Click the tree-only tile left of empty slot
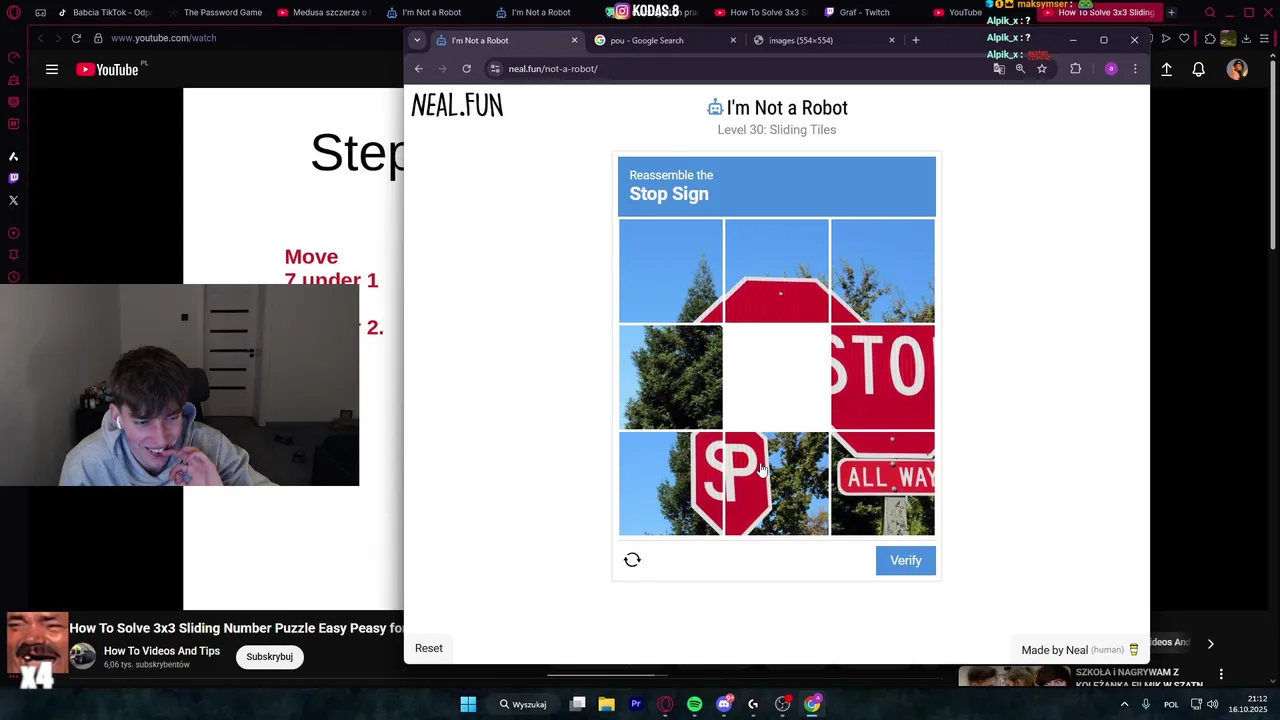Viewport: 1280px width, 720px height. 671,377
